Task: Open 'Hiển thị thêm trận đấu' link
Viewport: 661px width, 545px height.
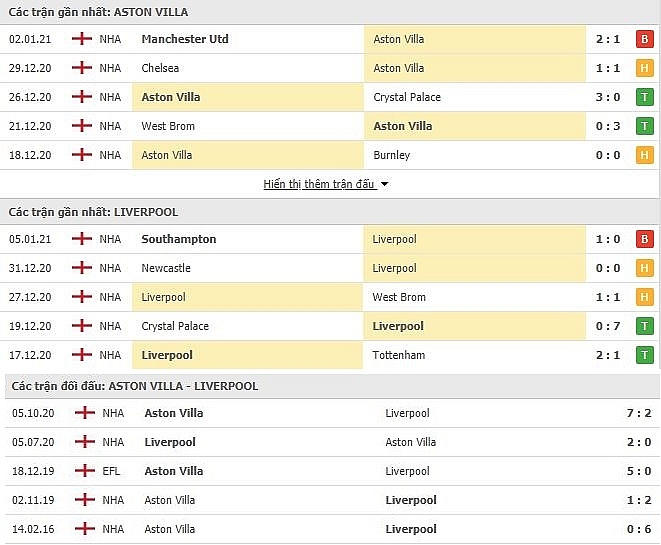Action: pyautogui.click(x=319, y=184)
